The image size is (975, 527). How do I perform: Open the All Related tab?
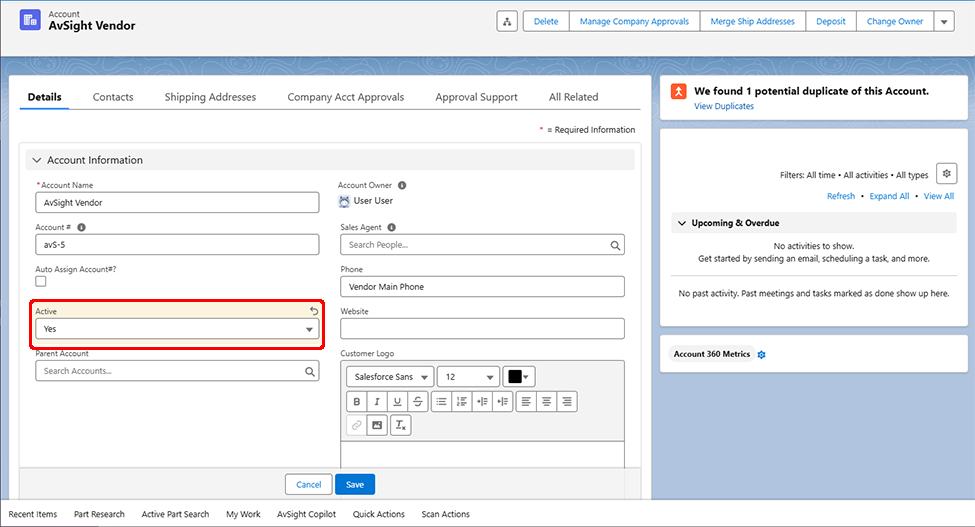click(x=573, y=97)
